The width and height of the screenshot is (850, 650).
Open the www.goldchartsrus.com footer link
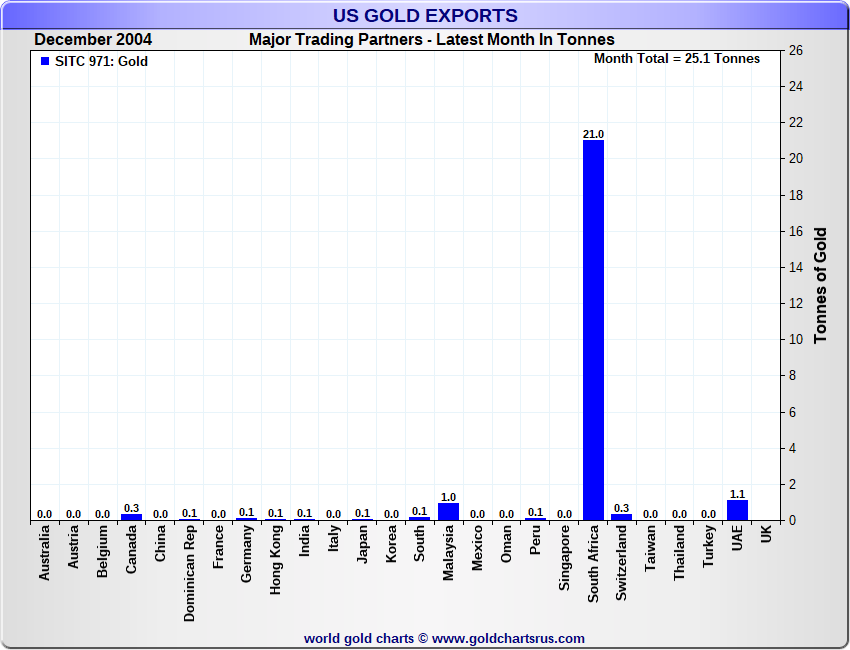tap(508, 638)
